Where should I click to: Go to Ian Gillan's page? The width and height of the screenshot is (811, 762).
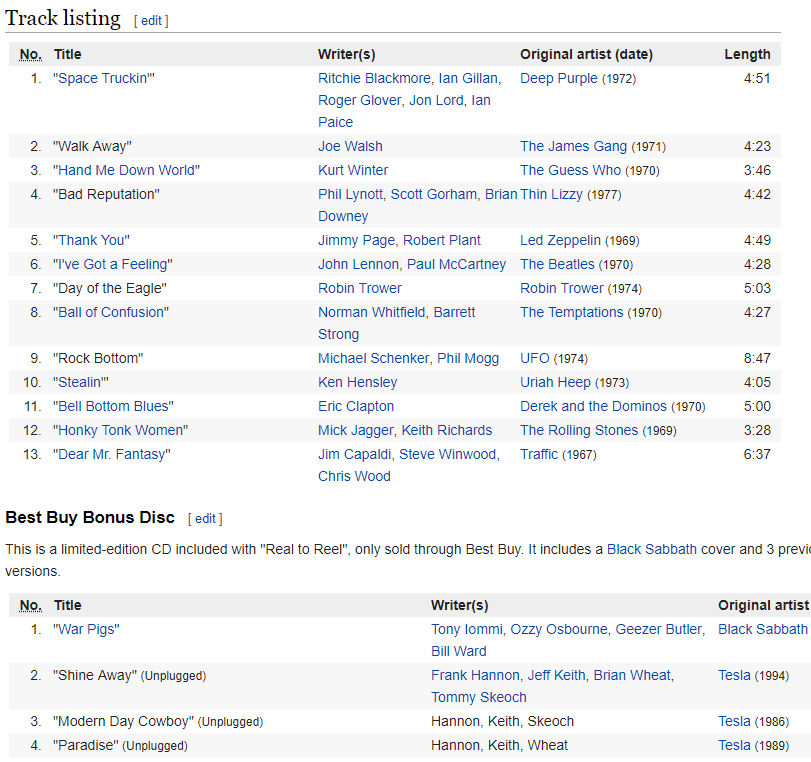point(468,78)
